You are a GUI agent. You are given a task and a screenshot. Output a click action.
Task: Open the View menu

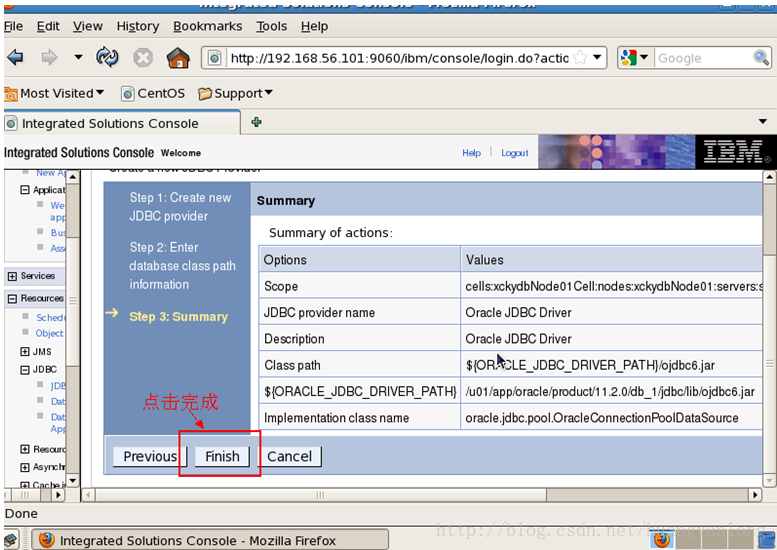point(88,26)
